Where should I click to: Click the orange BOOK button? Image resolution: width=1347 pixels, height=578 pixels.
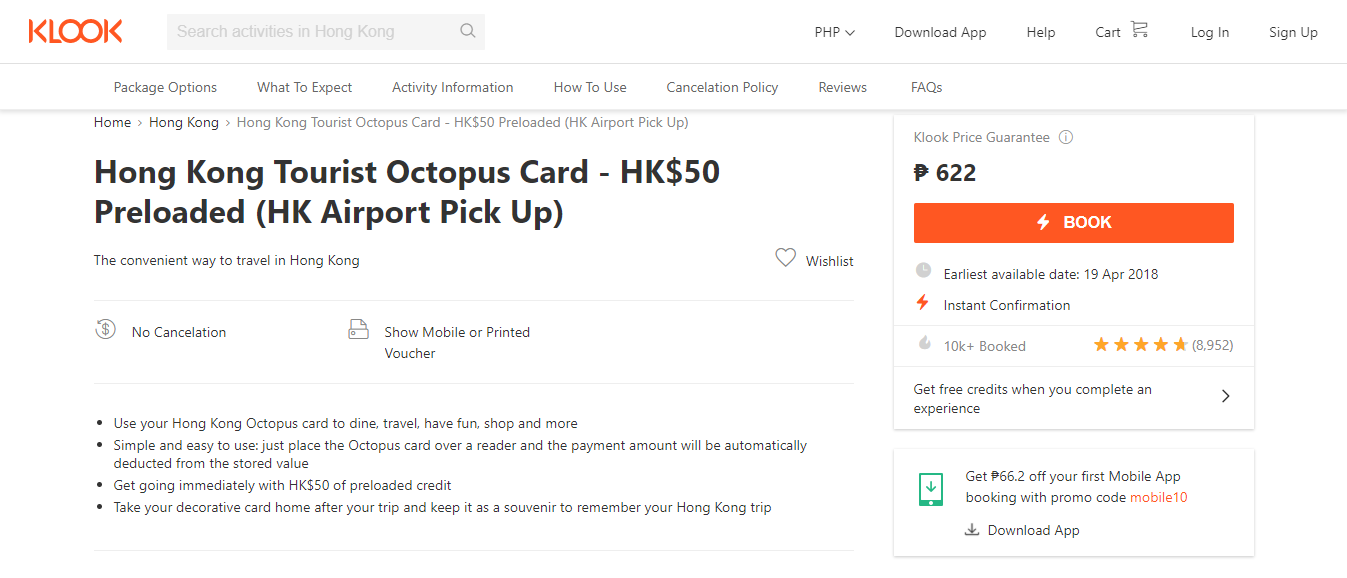[x=1073, y=222]
